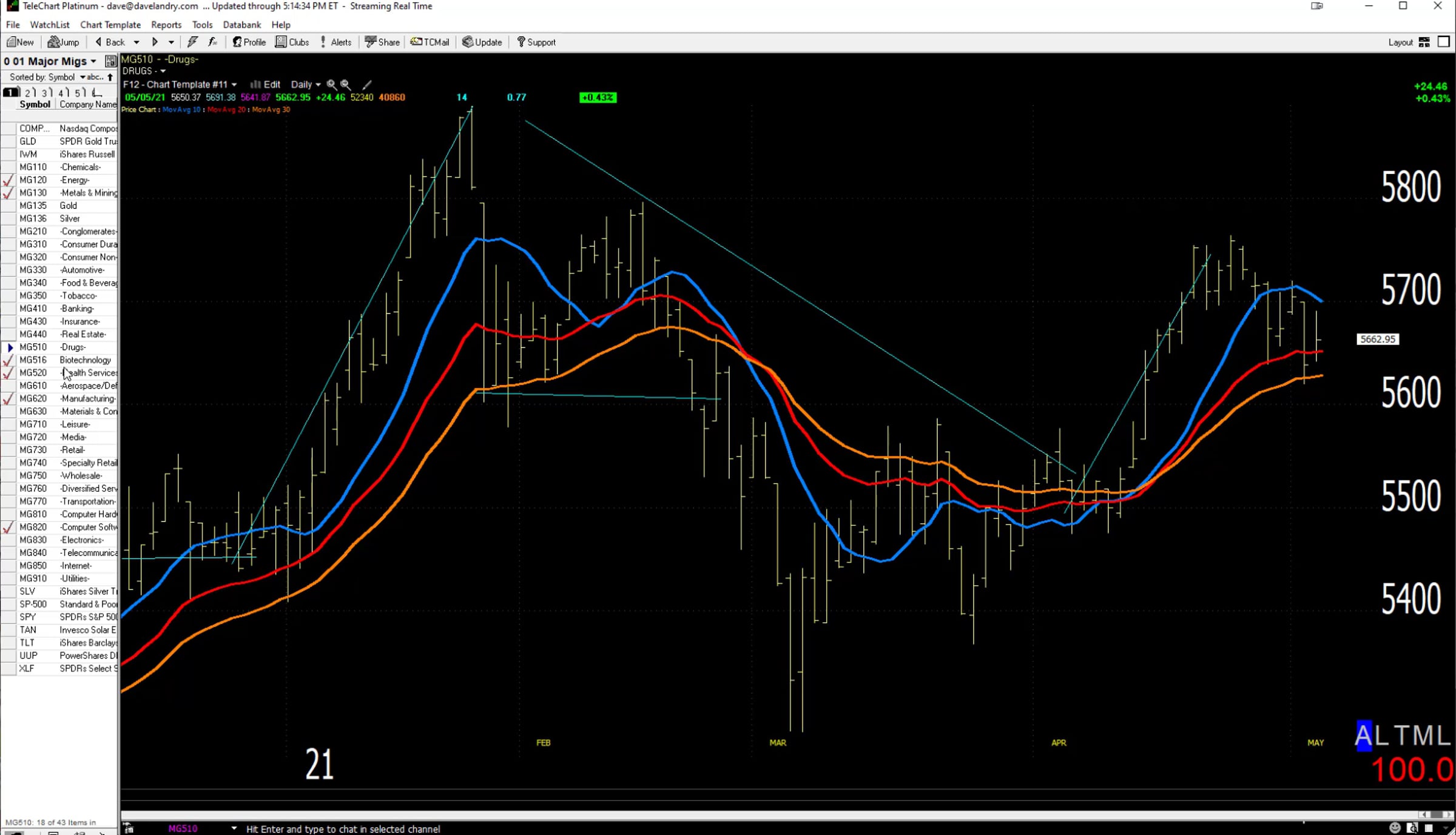
Task: Open the Alerts panel
Action: coord(335,42)
